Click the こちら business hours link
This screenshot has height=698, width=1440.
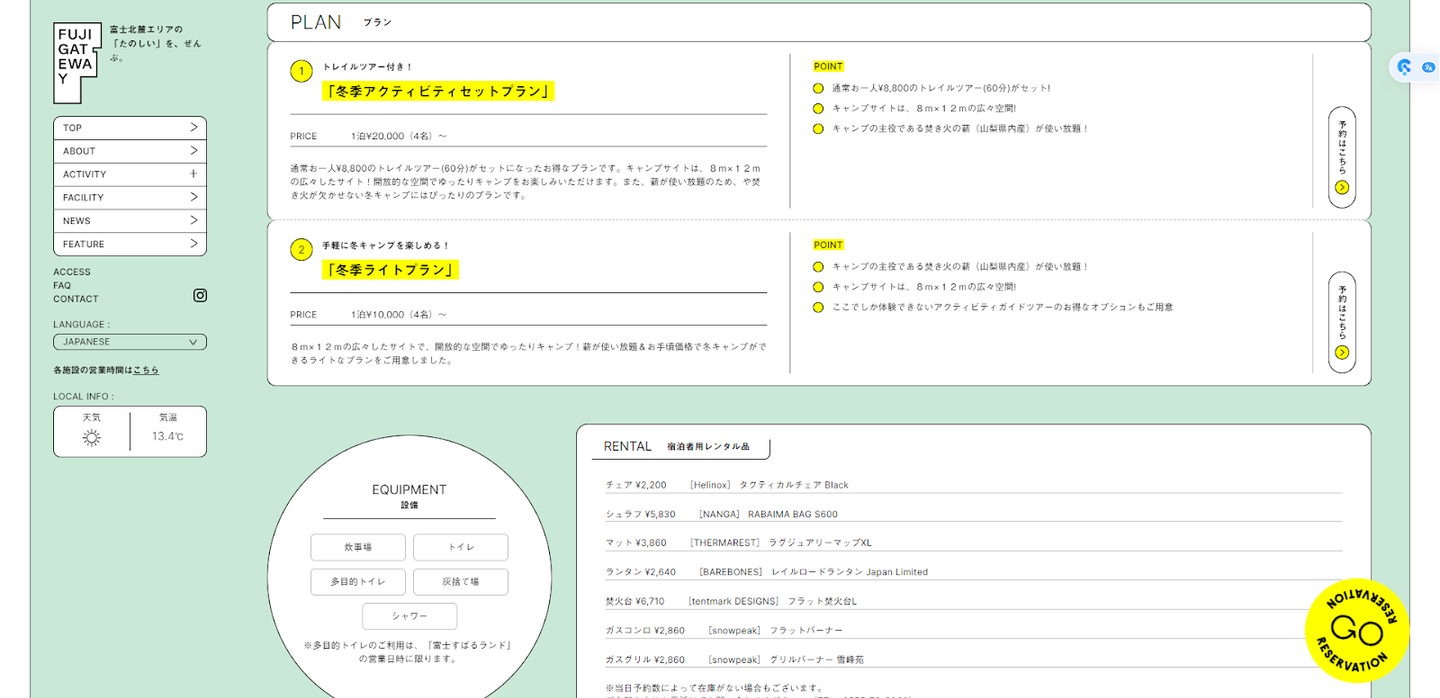pos(146,370)
